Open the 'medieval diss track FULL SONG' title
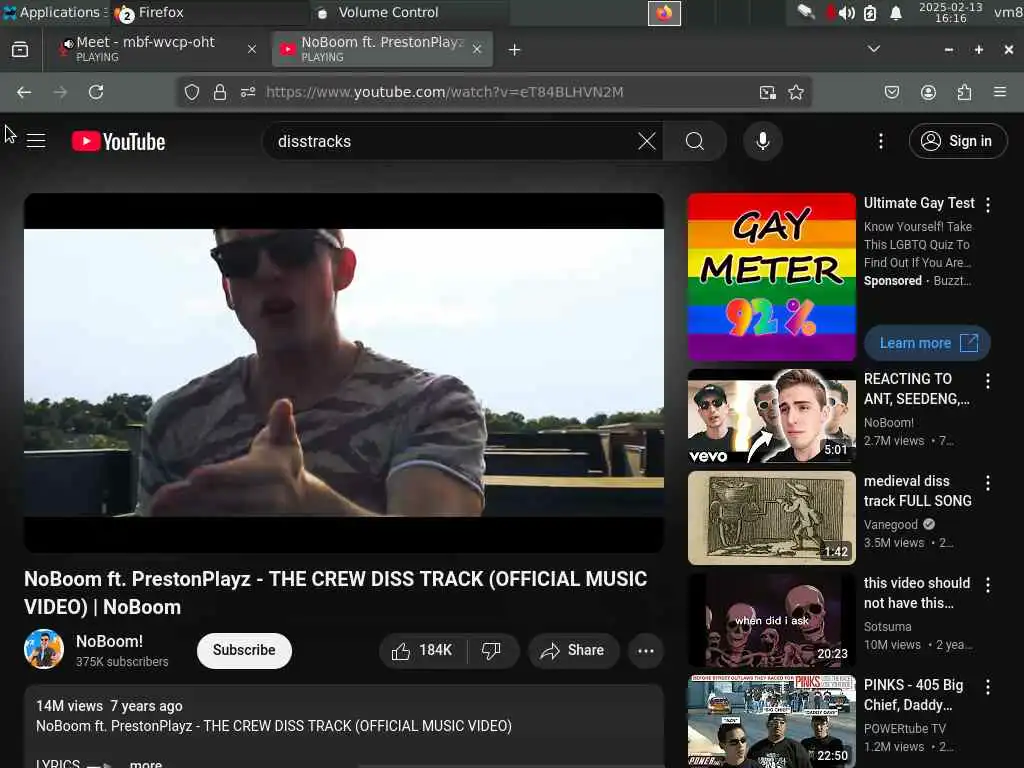 coord(918,490)
